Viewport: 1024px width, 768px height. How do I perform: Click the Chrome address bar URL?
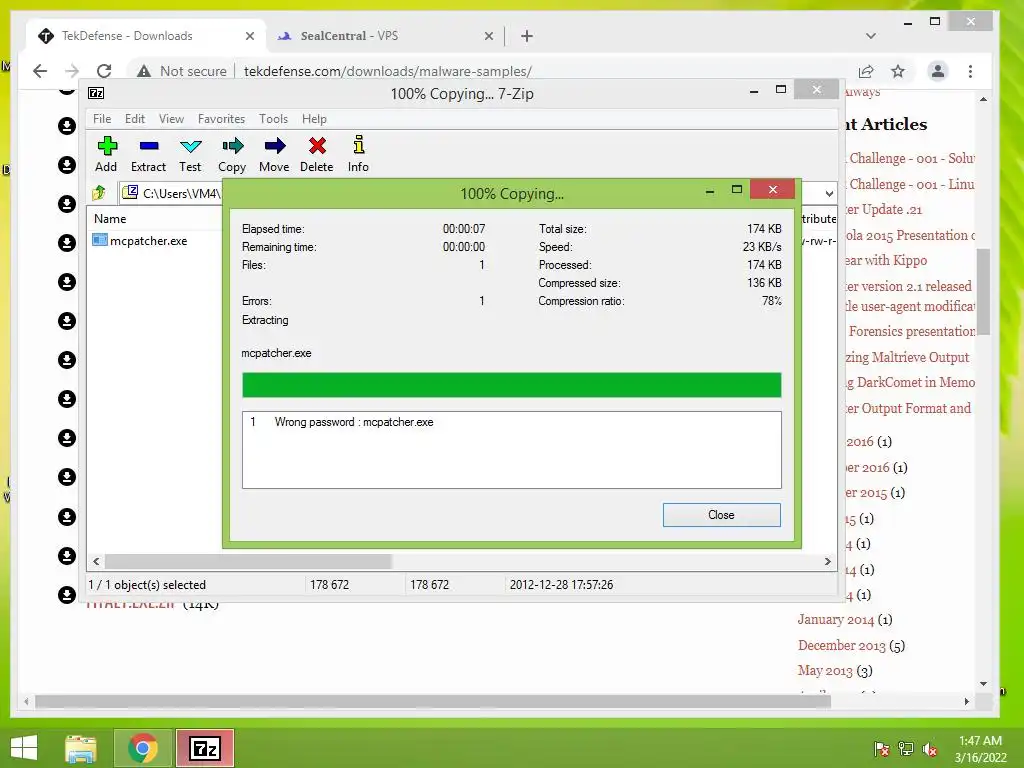(x=387, y=71)
